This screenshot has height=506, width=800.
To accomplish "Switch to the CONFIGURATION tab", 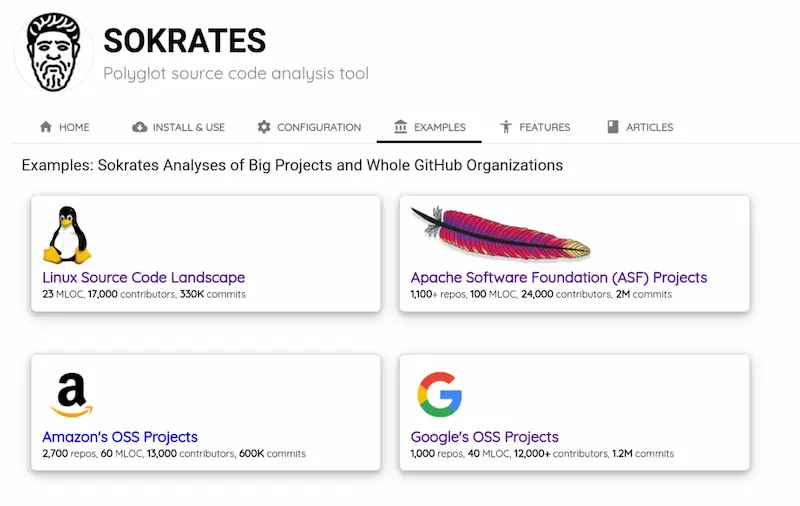I will 309,127.
